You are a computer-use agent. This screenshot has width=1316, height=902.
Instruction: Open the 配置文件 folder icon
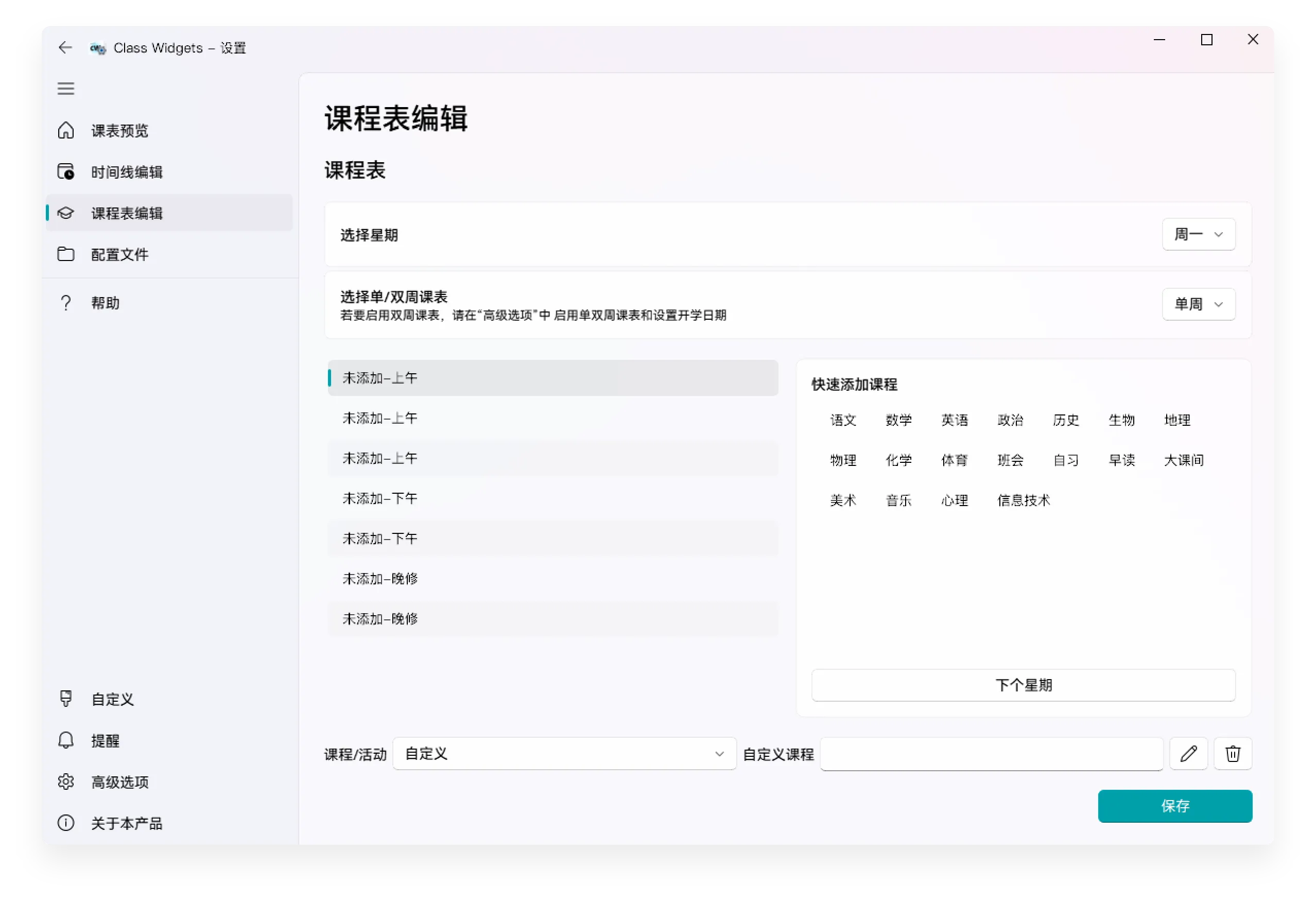click(66, 254)
